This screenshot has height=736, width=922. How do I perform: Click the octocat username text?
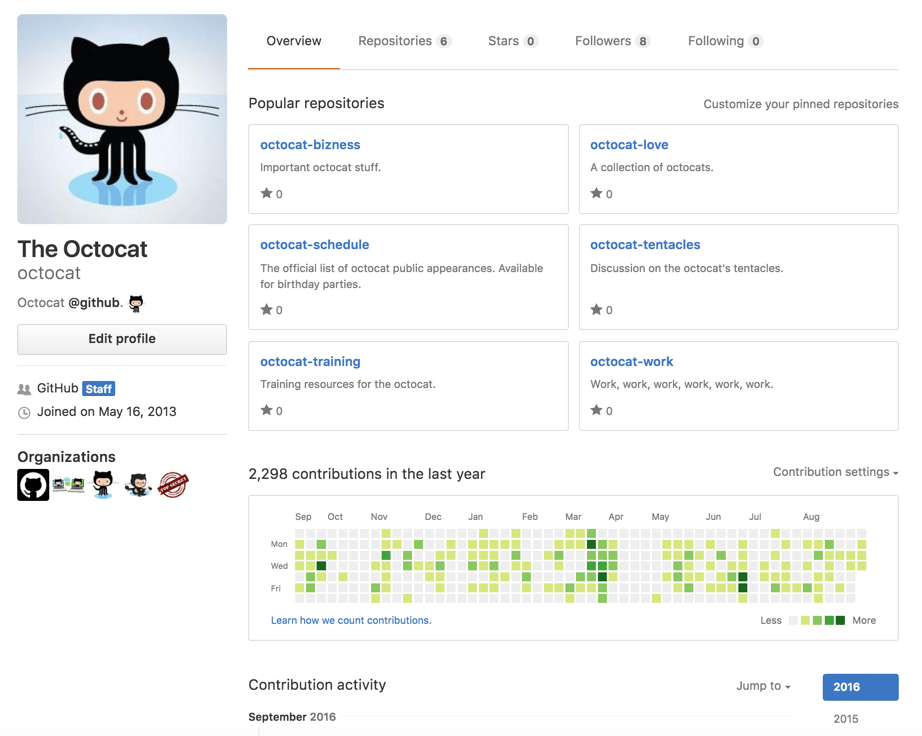pos(49,273)
